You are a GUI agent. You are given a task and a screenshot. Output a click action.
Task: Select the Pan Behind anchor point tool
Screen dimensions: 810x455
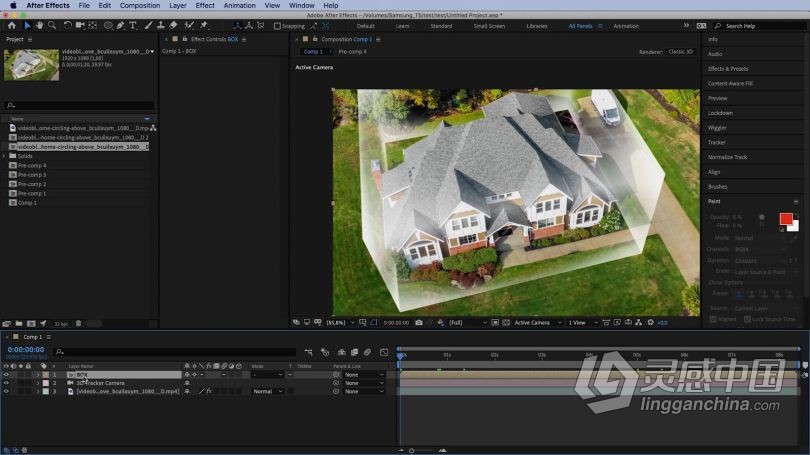pyautogui.click(x=92, y=25)
